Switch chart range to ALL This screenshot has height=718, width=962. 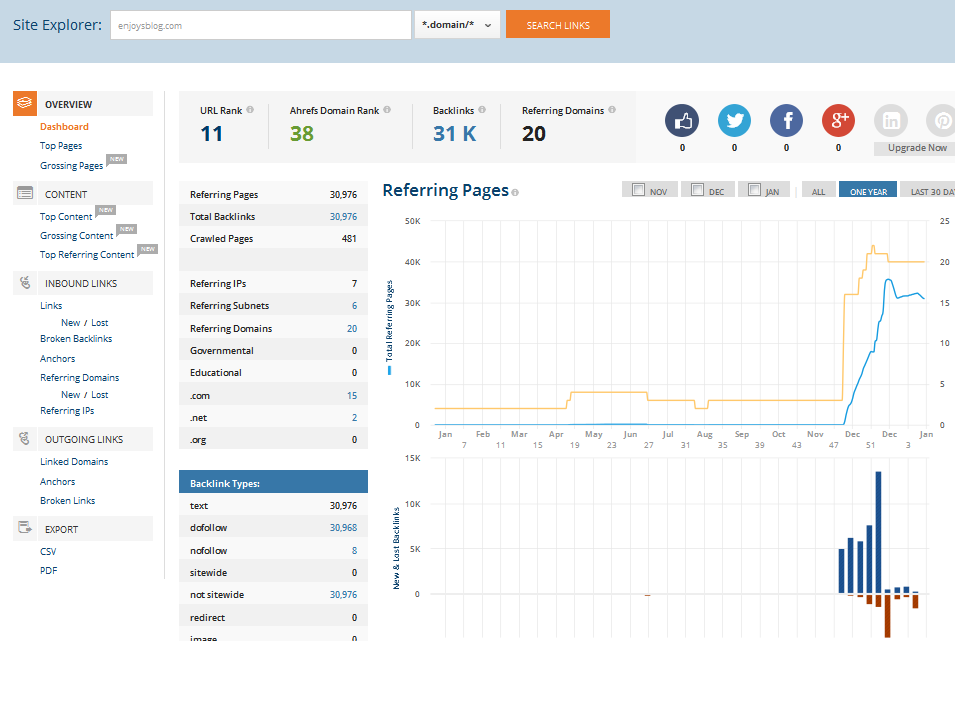818,190
